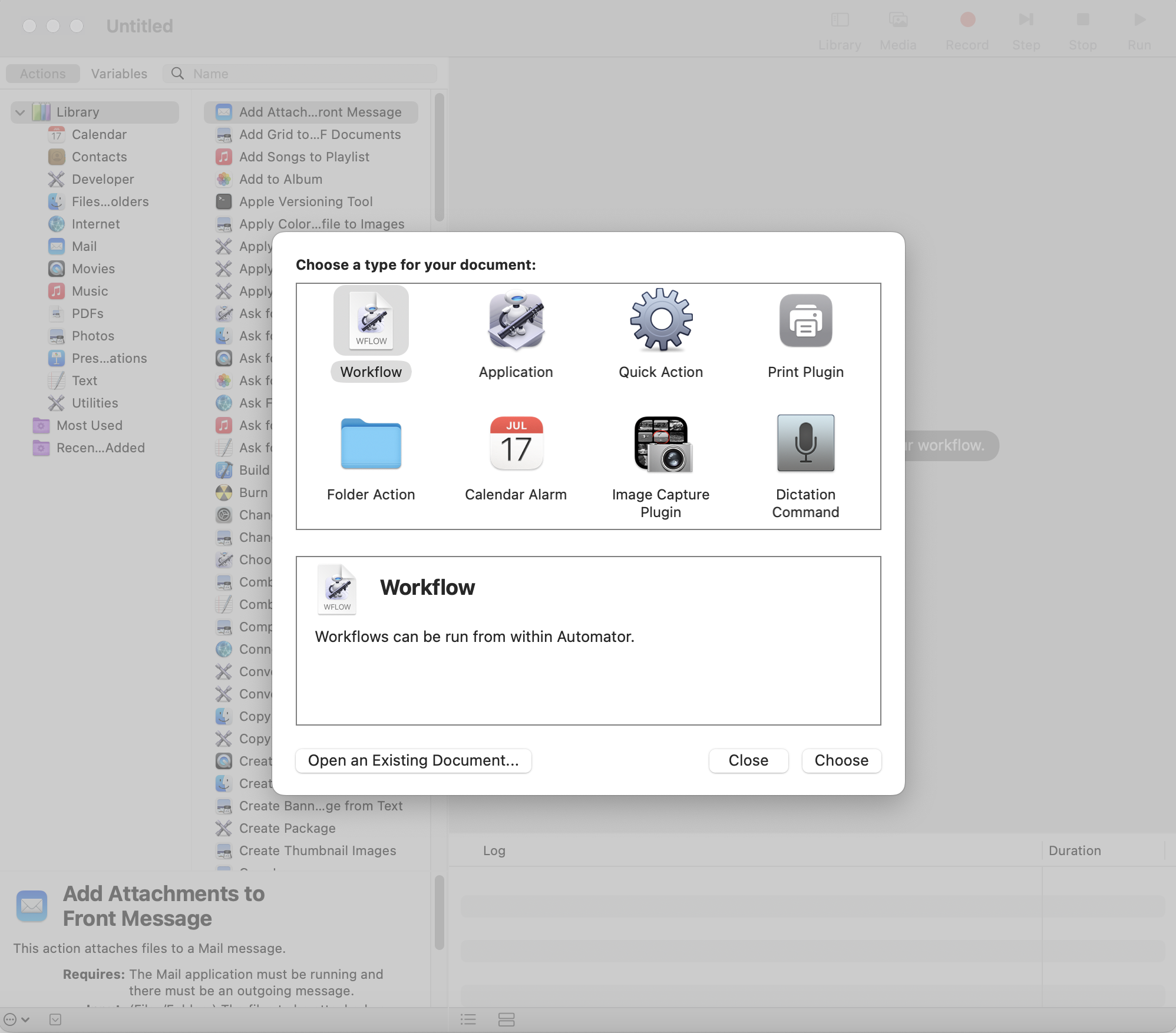Screen dimensions: 1176x1033
Task: Select the Dictation Command microphone icon
Action: point(806,443)
